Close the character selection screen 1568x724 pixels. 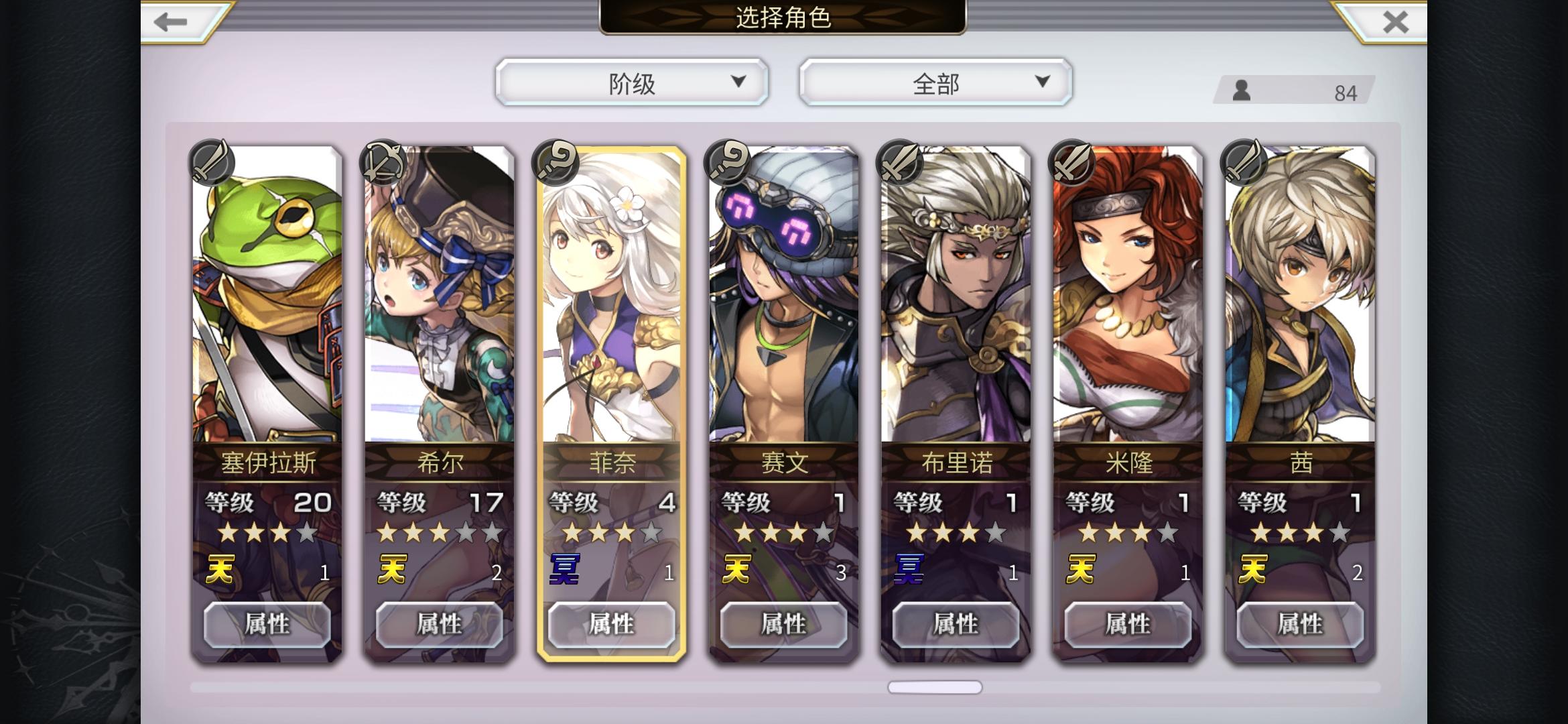coord(1395,22)
